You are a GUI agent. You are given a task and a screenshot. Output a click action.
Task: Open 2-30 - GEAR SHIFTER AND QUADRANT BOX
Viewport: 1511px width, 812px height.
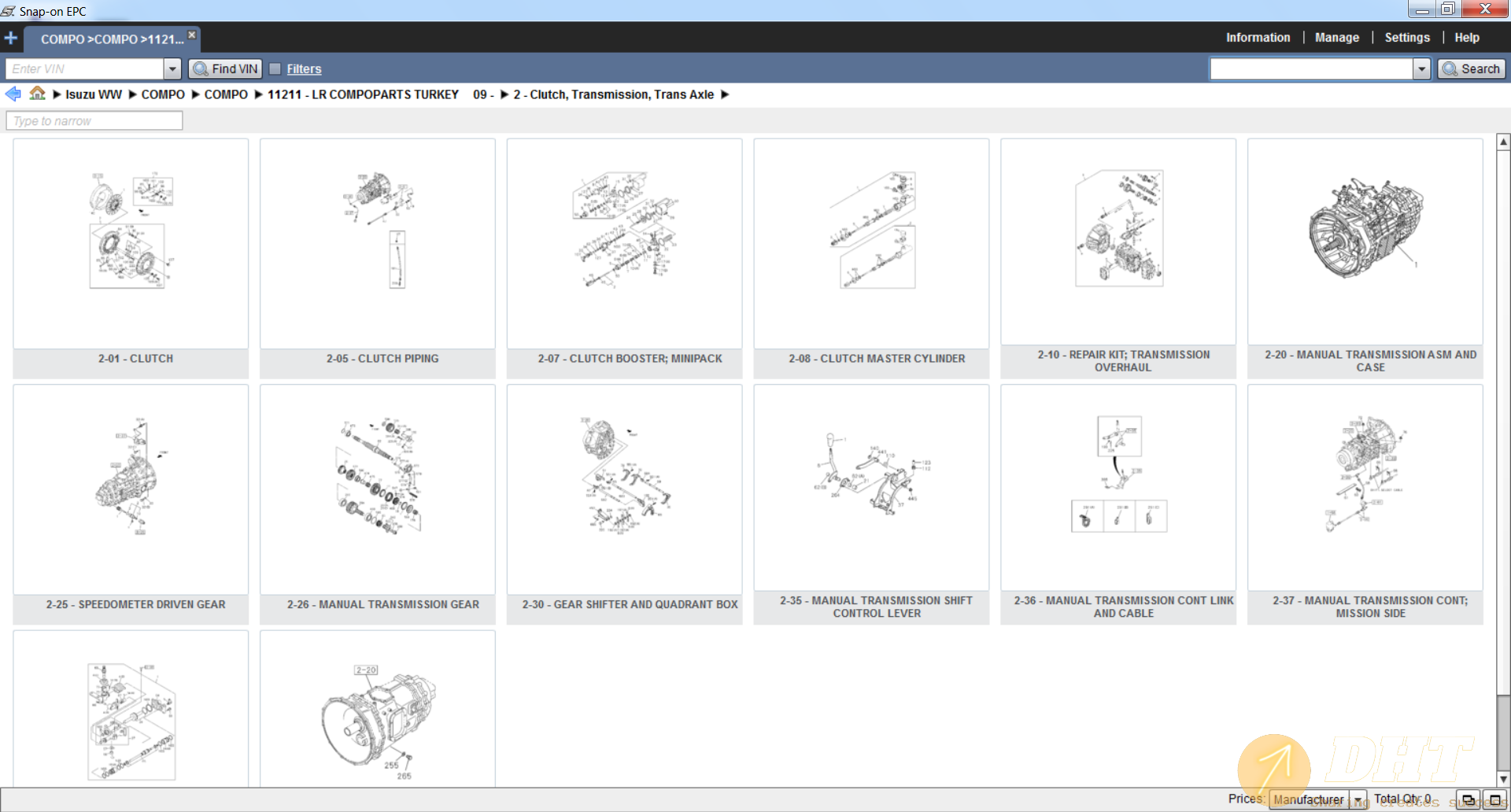[625, 489]
